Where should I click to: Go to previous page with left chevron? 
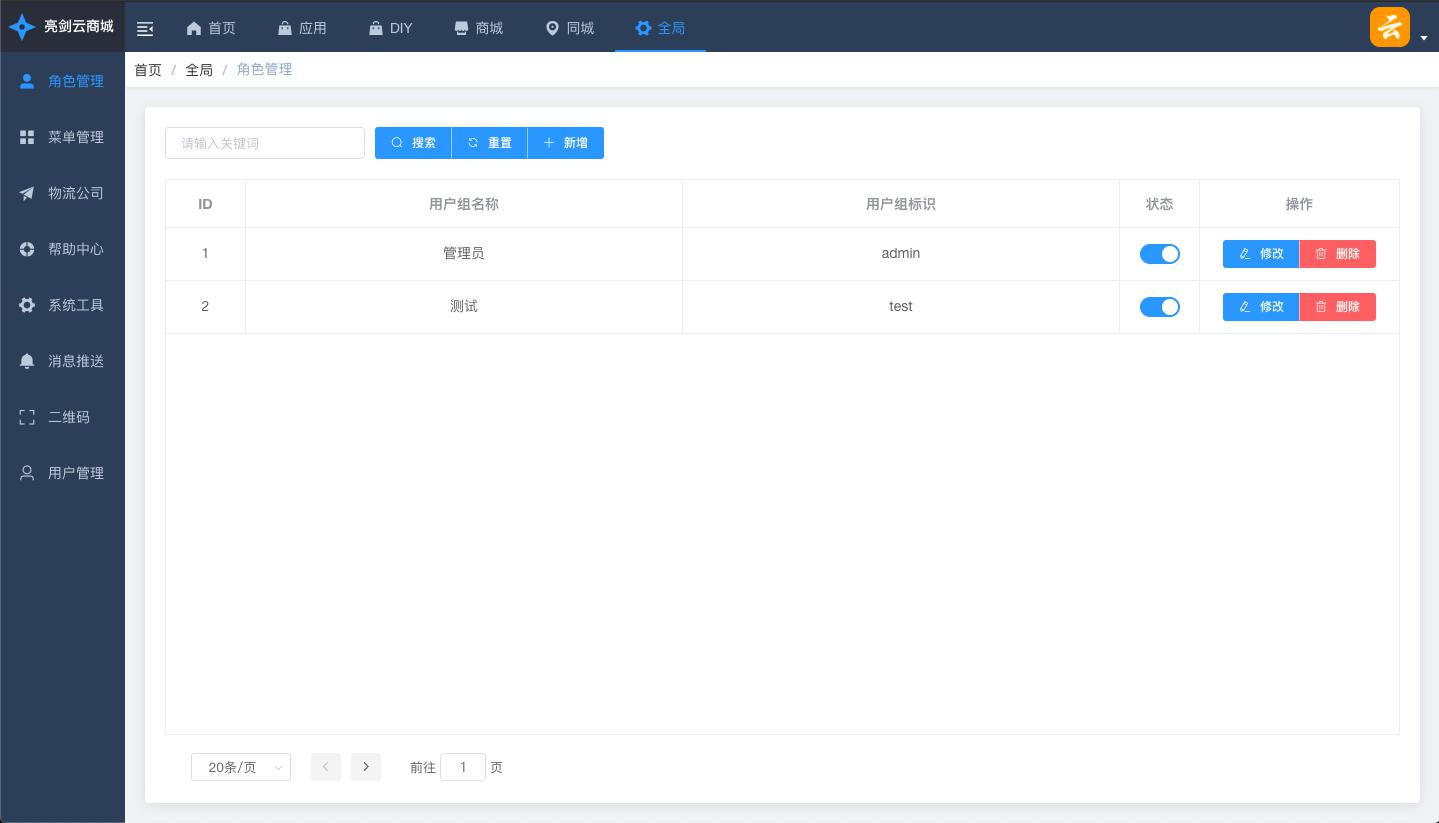326,767
